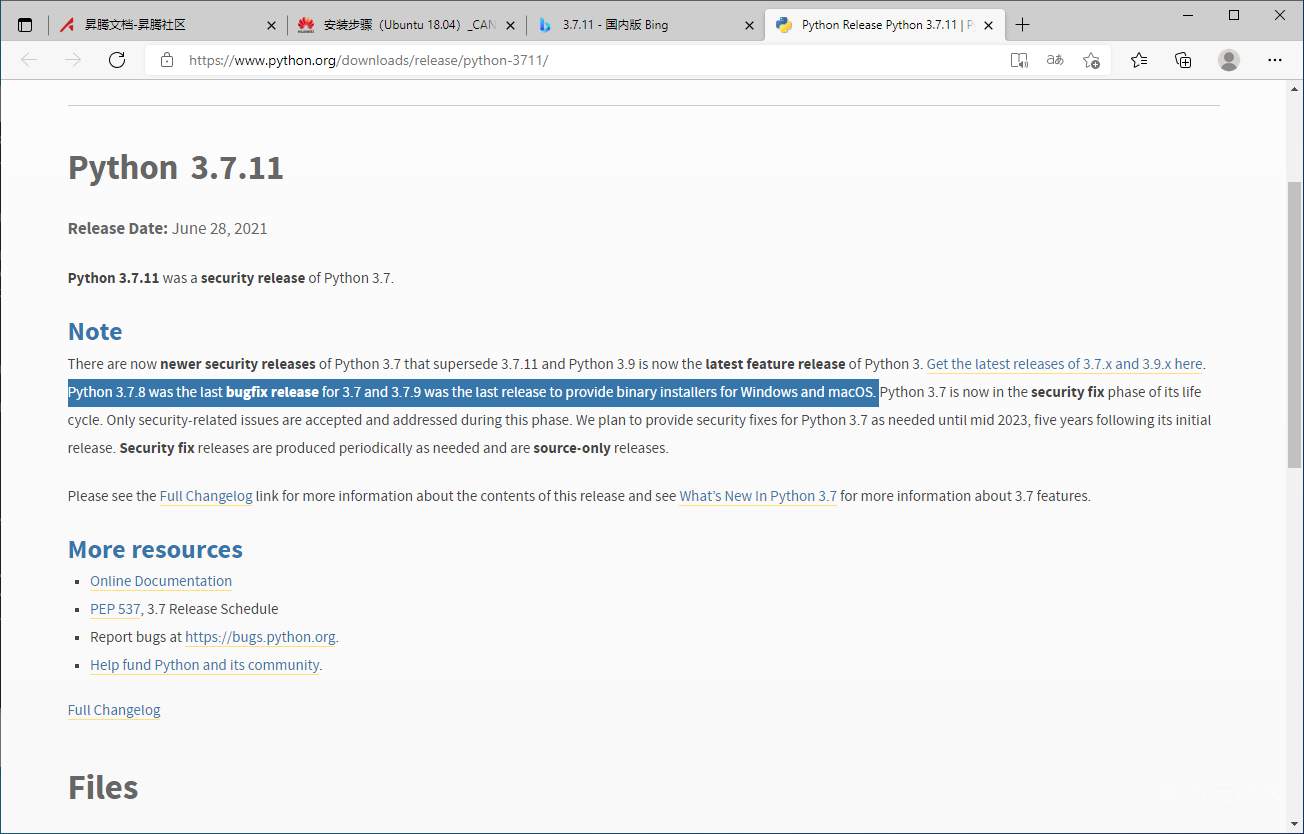Click the standalone Full Changelog link below resources
Screen dimensions: 1304x834
[x=114, y=710]
